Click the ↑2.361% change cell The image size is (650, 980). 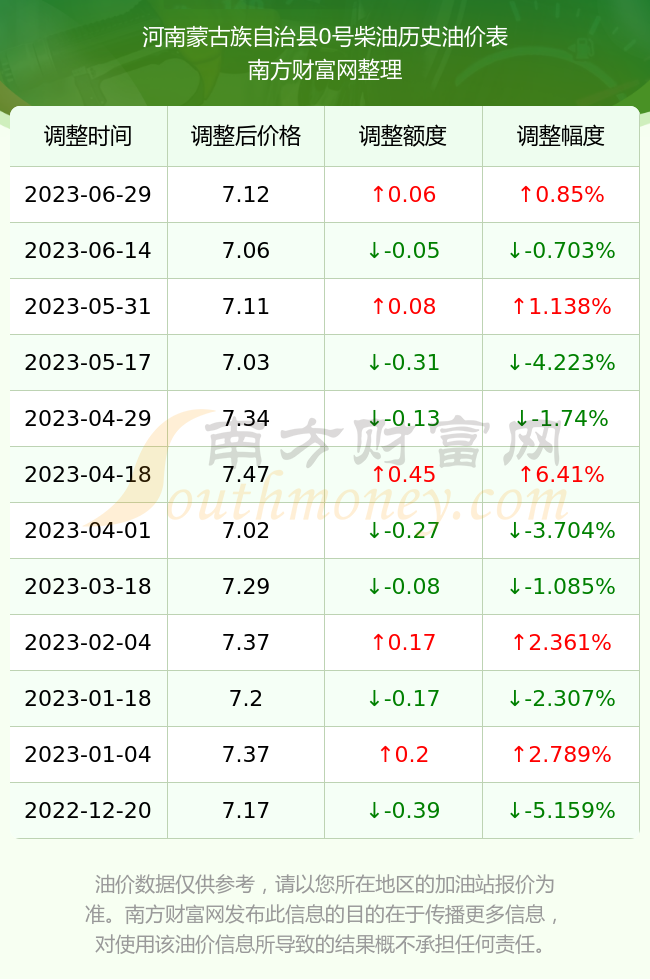click(x=561, y=642)
